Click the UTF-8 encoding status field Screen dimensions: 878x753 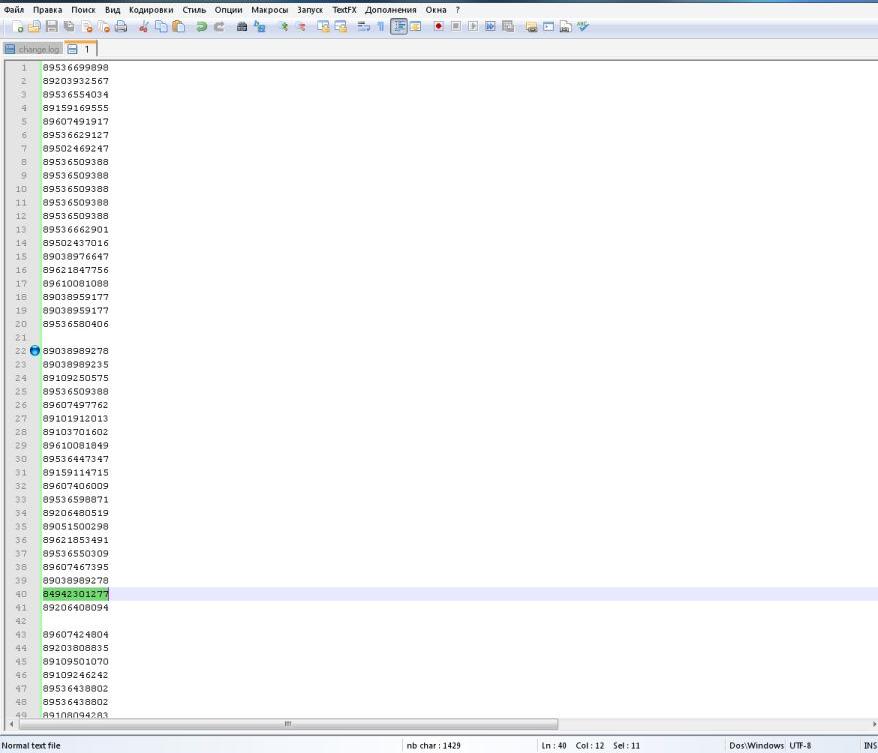pos(800,745)
